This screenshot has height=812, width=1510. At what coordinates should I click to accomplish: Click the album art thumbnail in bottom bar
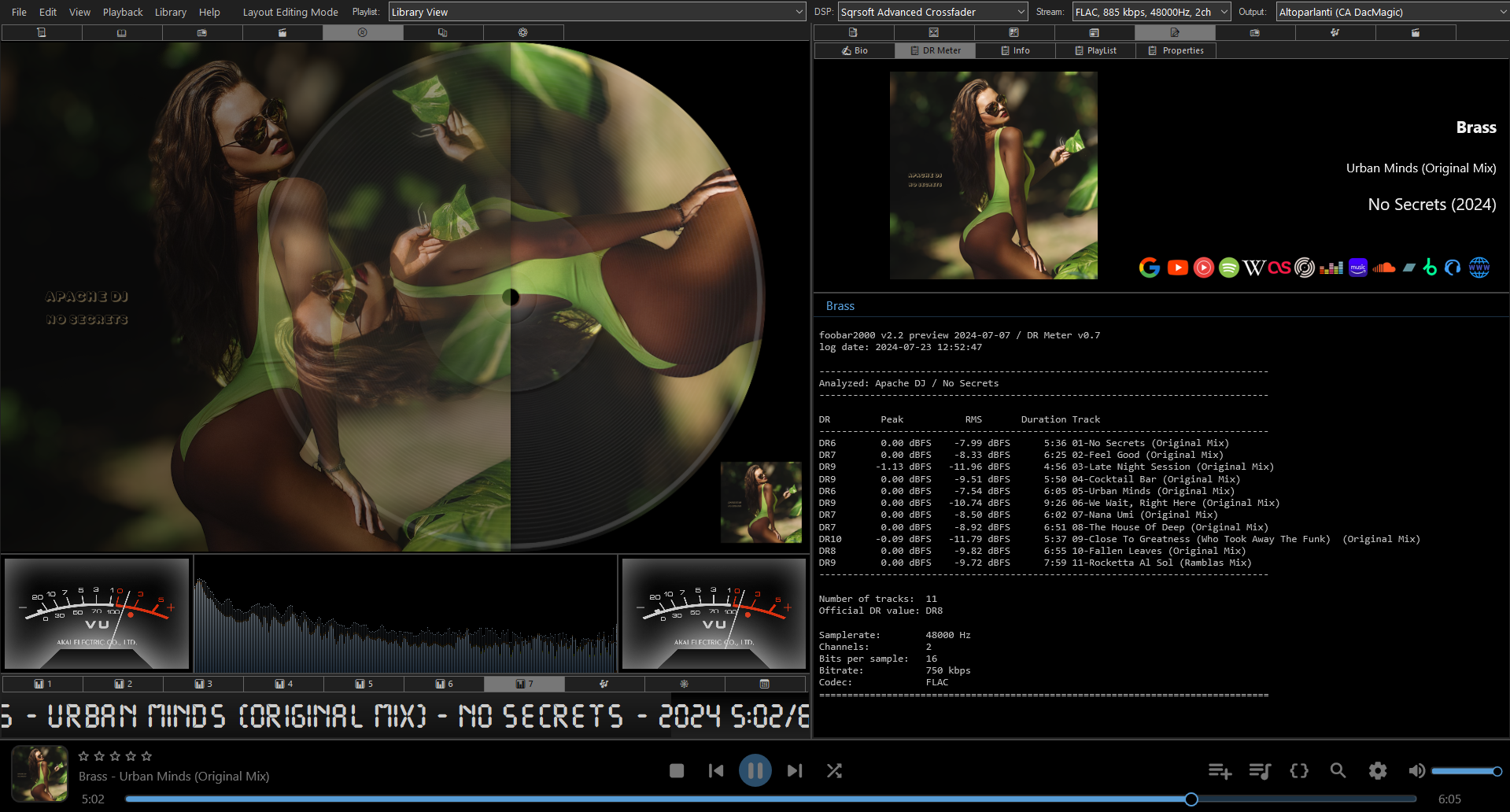(x=39, y=773)
